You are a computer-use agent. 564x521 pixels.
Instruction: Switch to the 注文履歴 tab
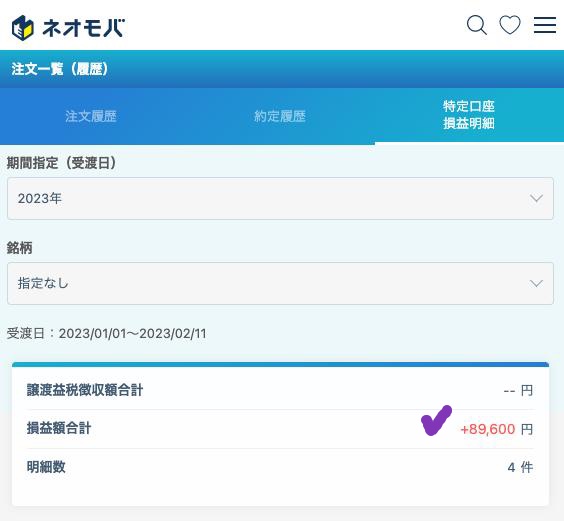pos(91,116)
